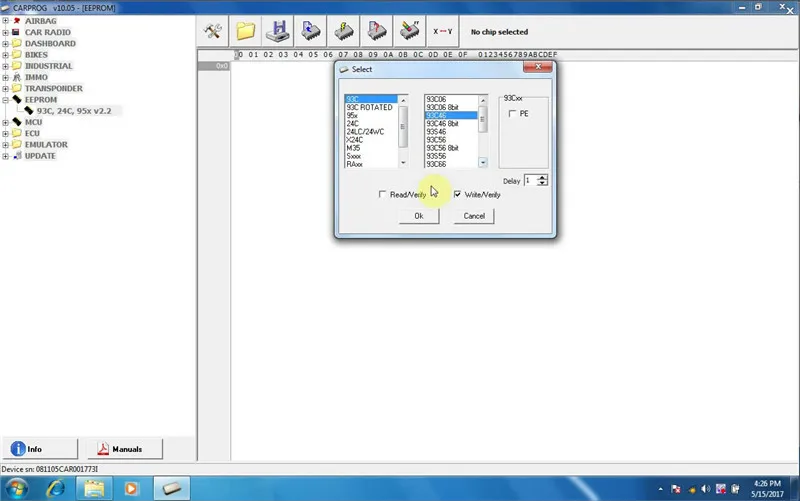Image resolution: width=800 pixels, height=501 pixels.
Task: Uncheck the Write/Verify checkbox
Action: 457,194
